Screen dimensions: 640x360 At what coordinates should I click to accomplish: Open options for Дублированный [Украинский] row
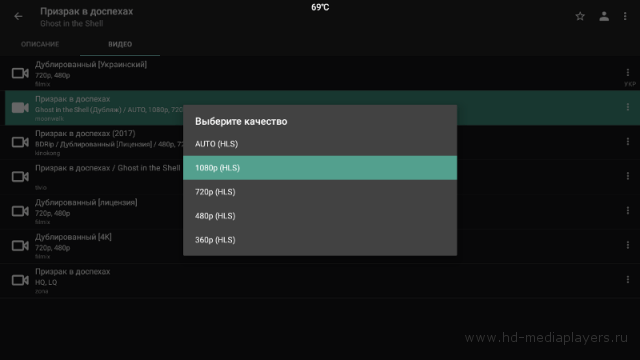628,73
